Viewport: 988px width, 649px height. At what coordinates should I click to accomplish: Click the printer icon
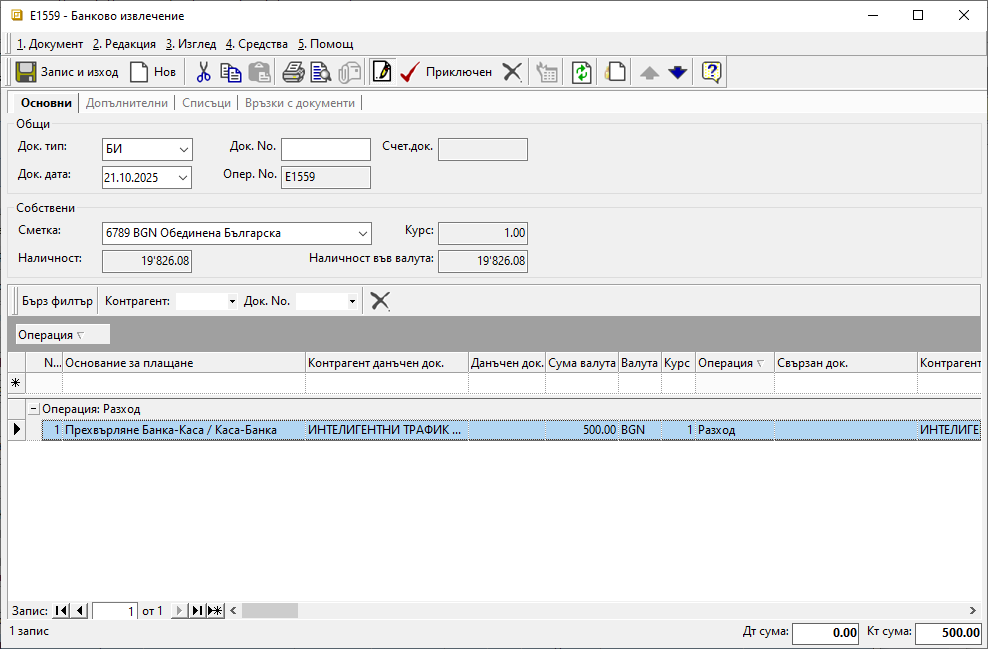click(x=293, y=72)
